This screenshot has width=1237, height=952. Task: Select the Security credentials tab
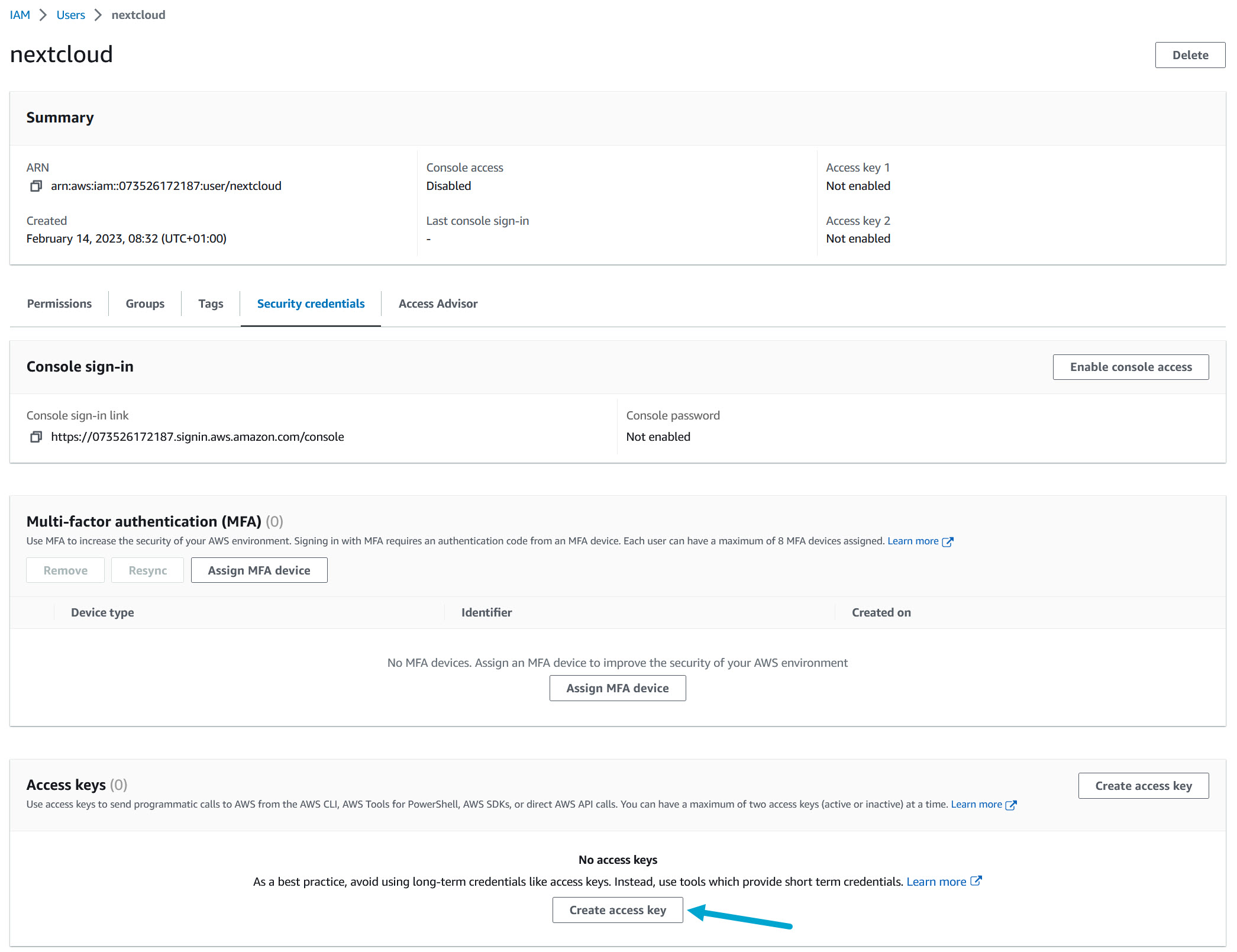pos(310,304)
